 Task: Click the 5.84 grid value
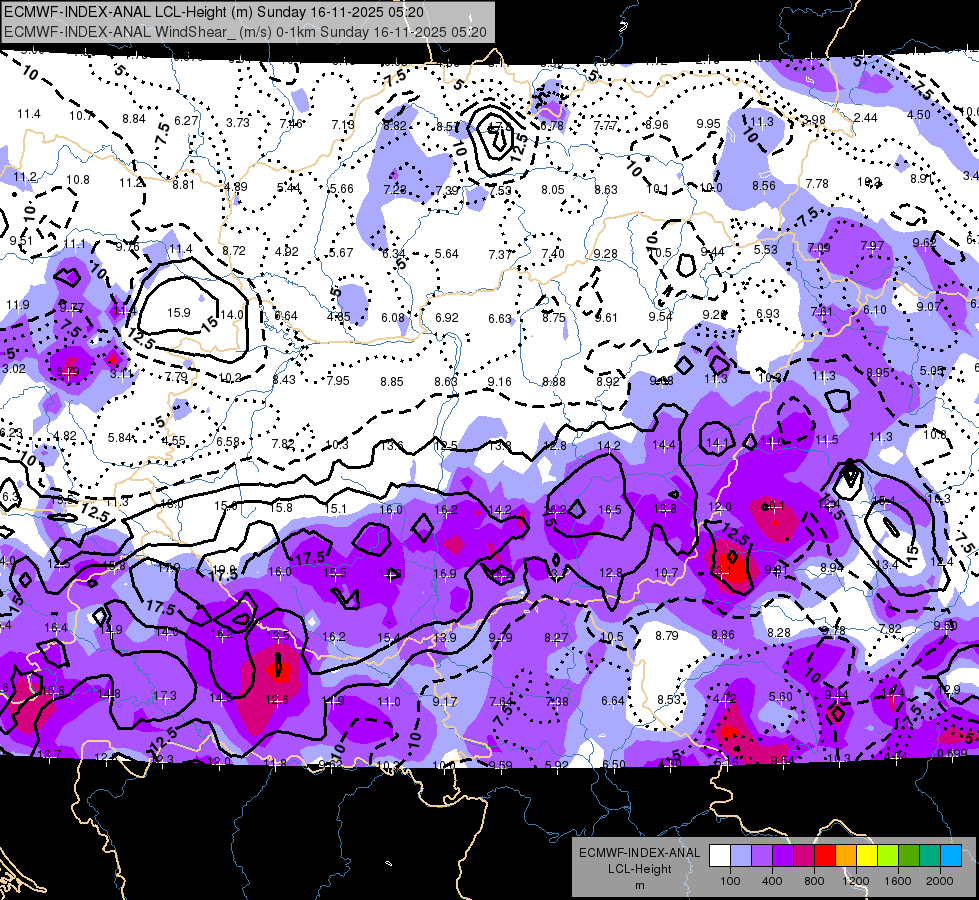[119, 438]
